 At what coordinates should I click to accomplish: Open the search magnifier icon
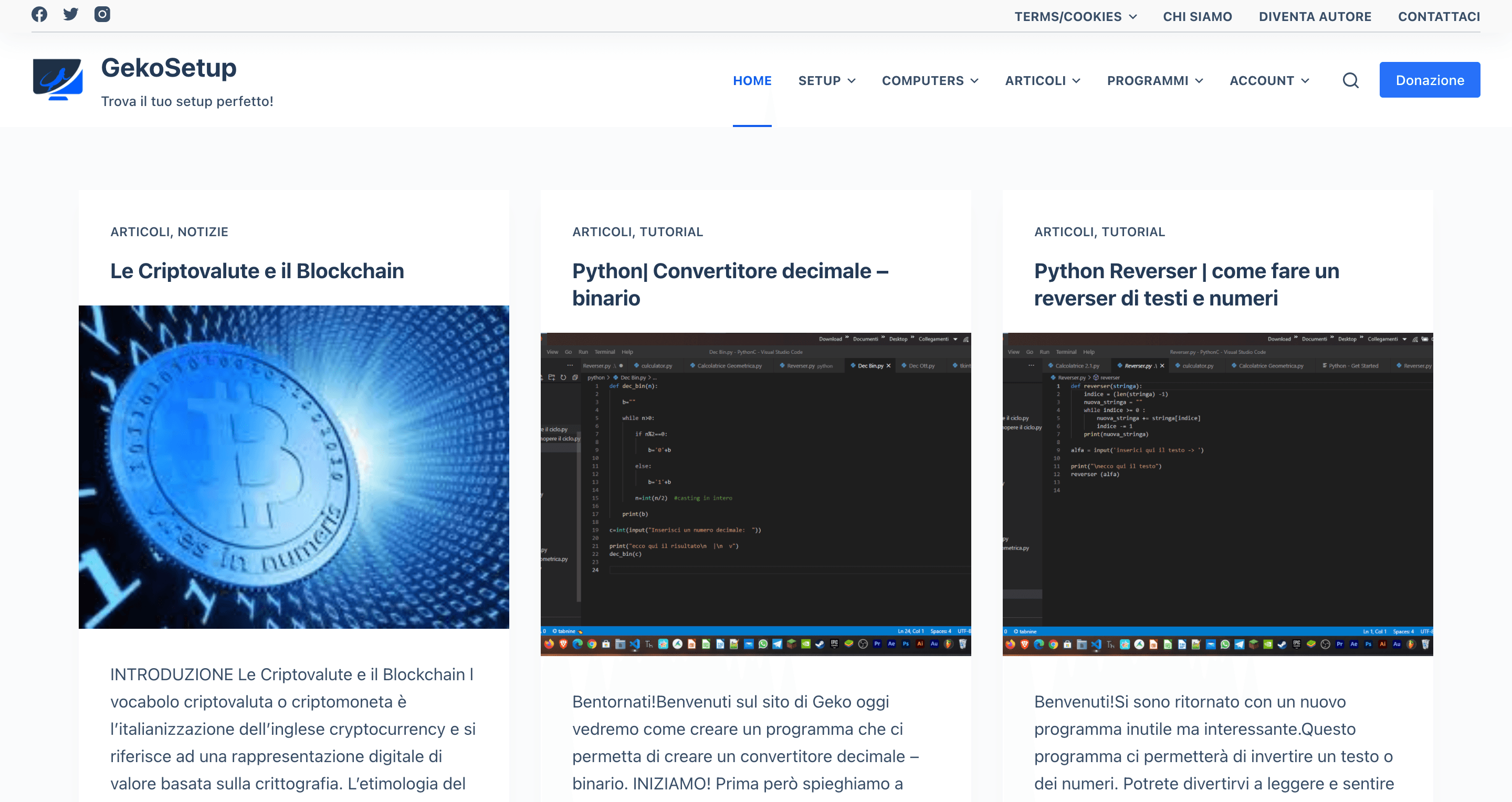(x=1351, y=80)
